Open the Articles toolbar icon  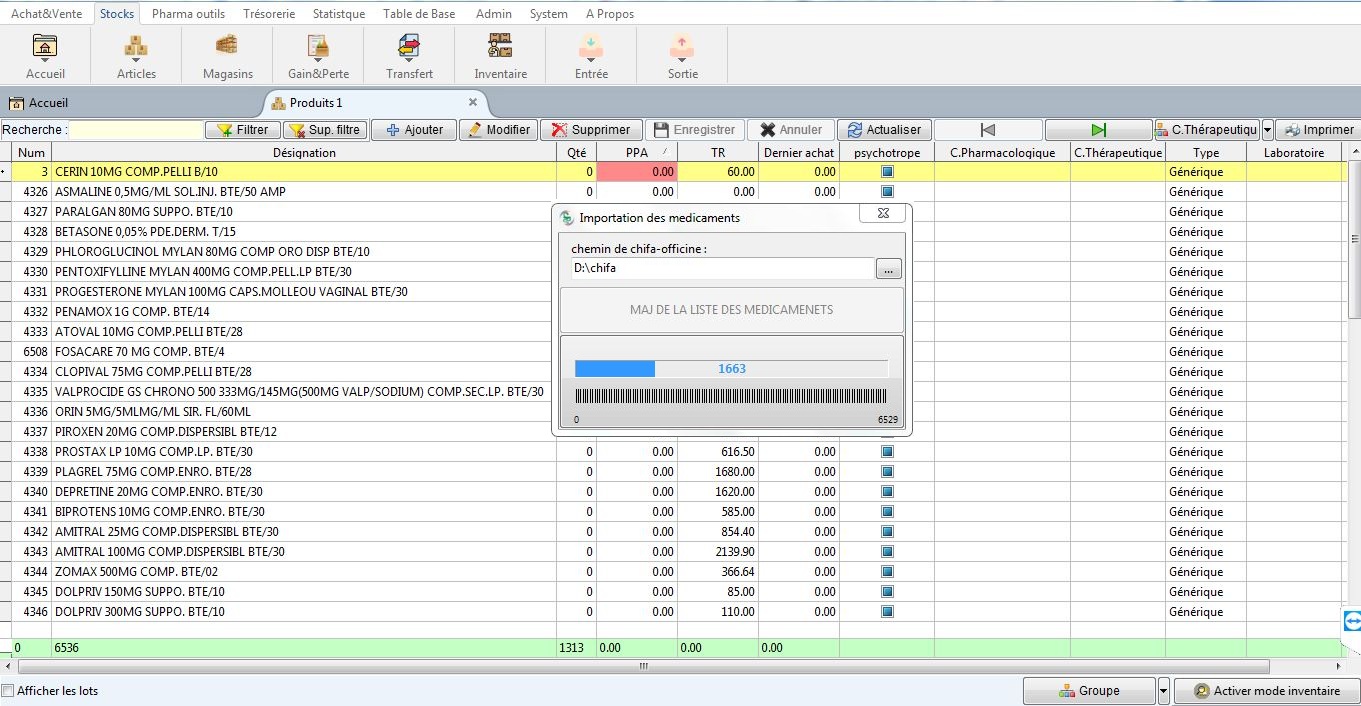coord(136,55)
